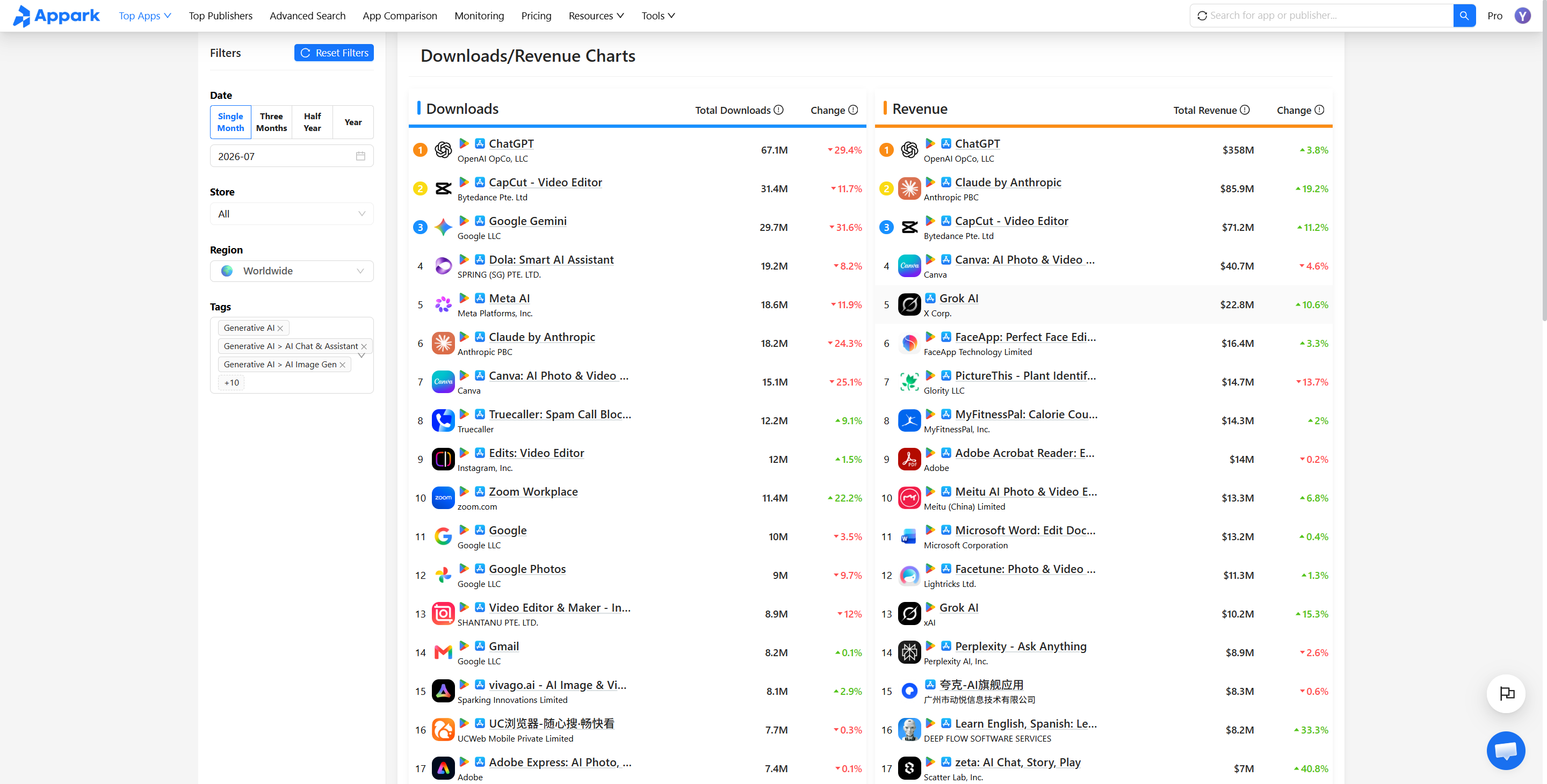Viewport: 1547px width, 784px height.
Task: Click Adobe Acrobat Reader app icon
Action: pos(909,459)
